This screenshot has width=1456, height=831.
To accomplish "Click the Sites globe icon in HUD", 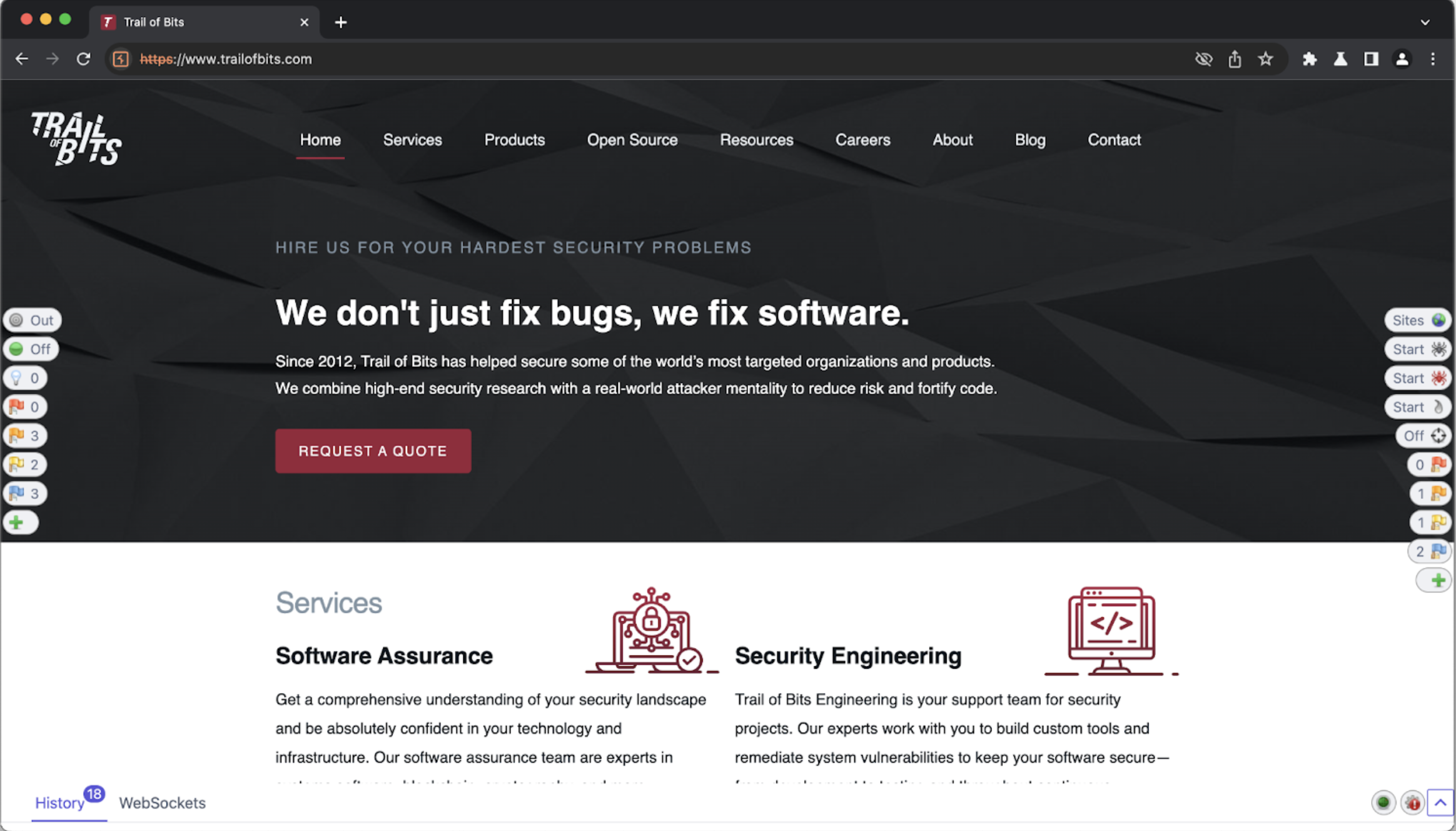I will [1417, 320].
